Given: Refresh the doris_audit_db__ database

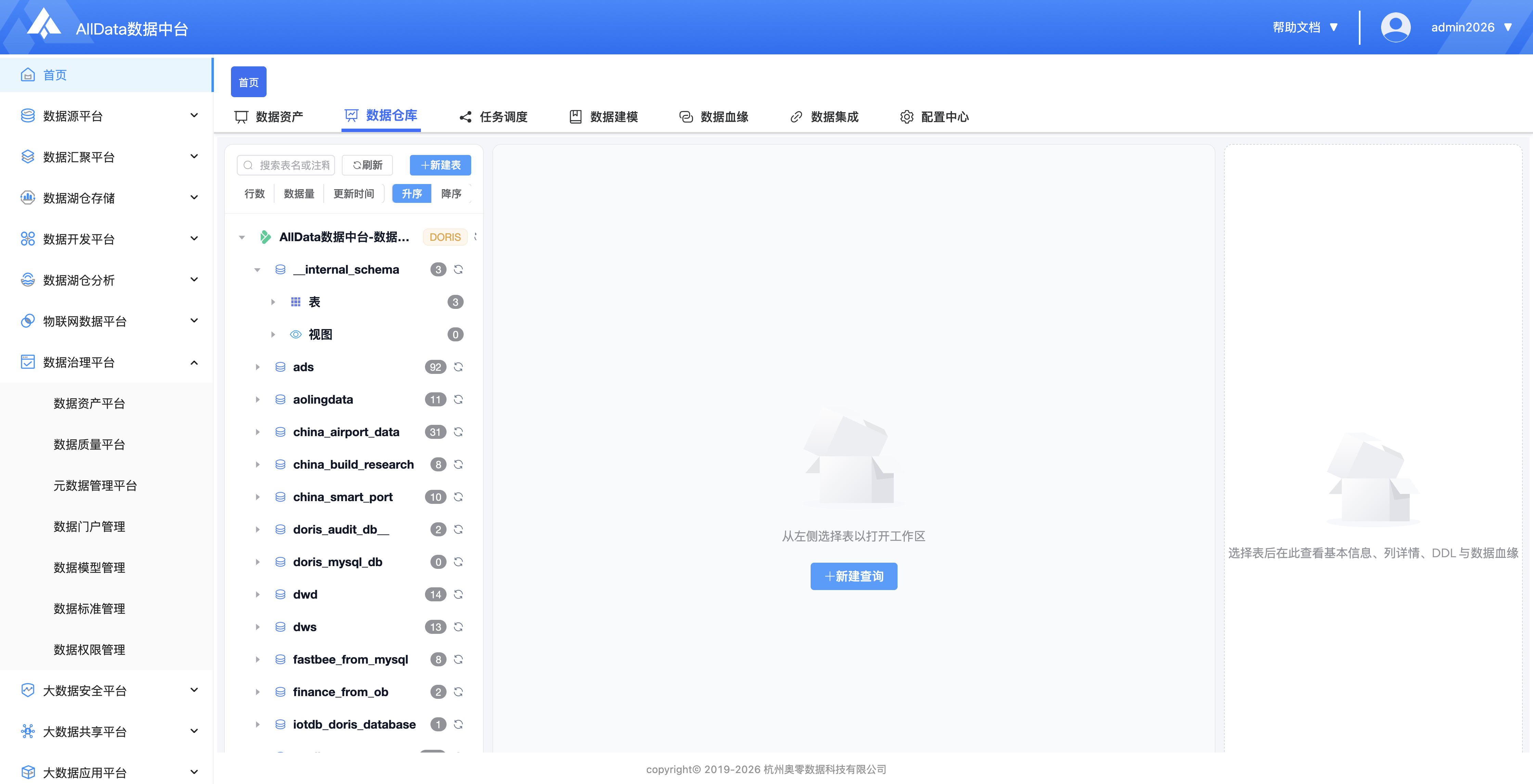Looking at the screenshot, I should pos(458,530).
